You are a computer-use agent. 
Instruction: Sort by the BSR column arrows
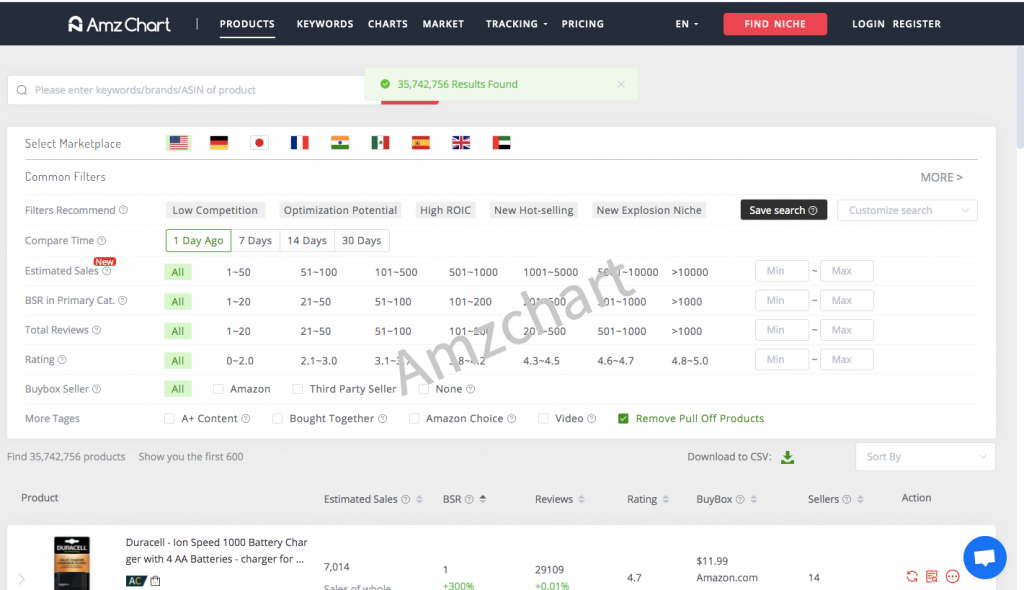pos(483,499)
